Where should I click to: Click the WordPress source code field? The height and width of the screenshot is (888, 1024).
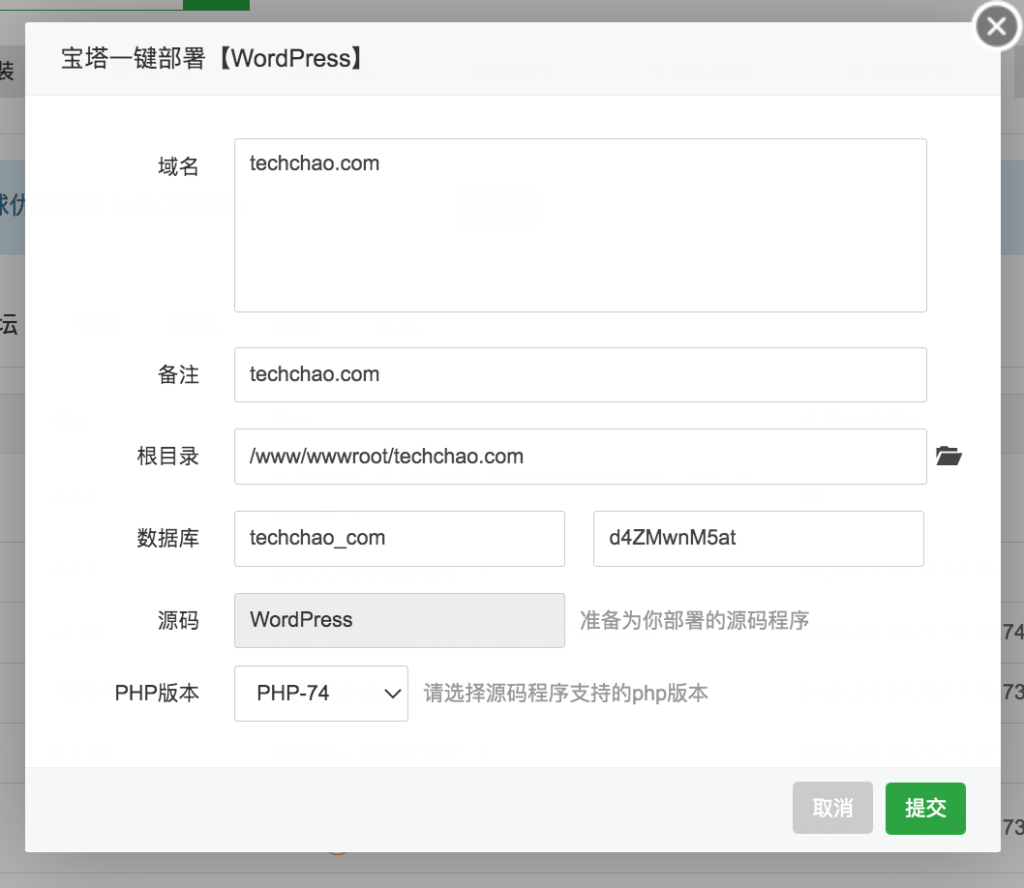pyautogui.click(x=399, y=620)
